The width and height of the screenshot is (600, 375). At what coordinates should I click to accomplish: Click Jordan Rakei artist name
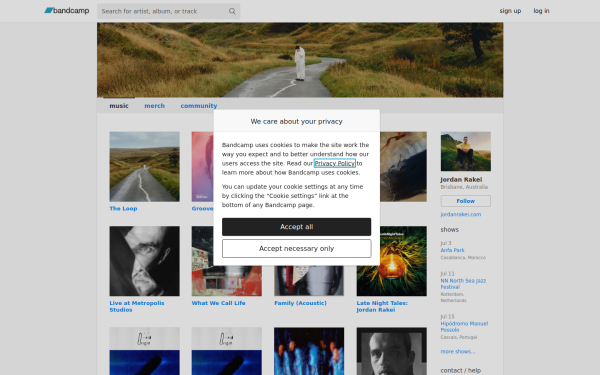[x=461, y=179]
